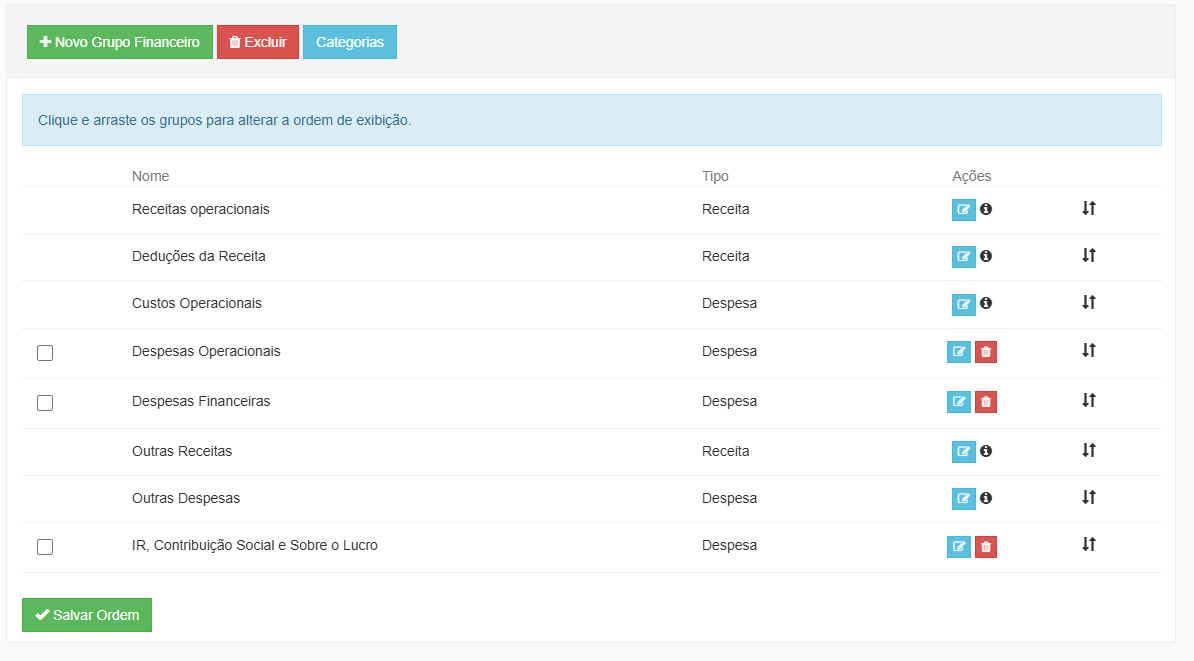The height and width of the screenshot is (661, 1194).
Task: Edit the Custos Operacionais group
Action: pos(963,304)
